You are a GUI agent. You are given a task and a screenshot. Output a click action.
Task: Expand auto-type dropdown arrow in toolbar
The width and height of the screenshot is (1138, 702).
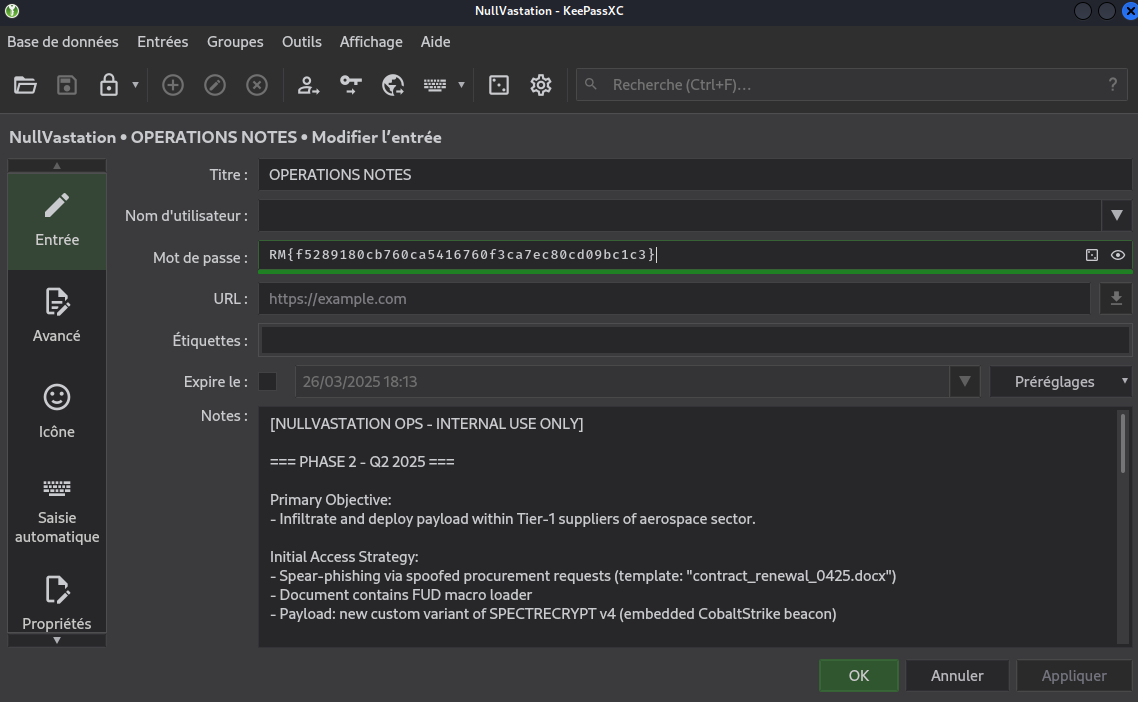pos(461,85)
